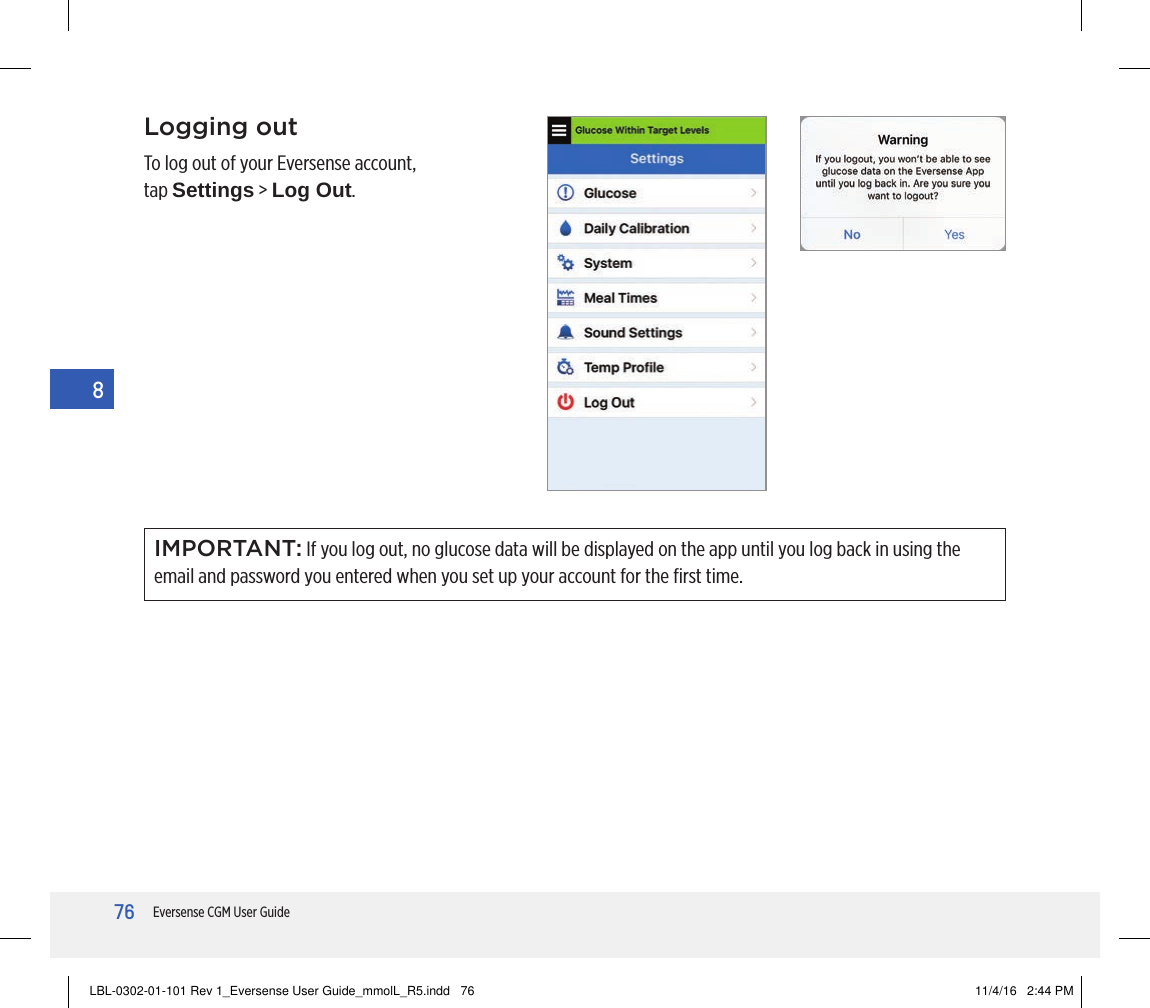Expand the Daily Calibration row chevron
1150x1008 pixels.
click(753, 228)
